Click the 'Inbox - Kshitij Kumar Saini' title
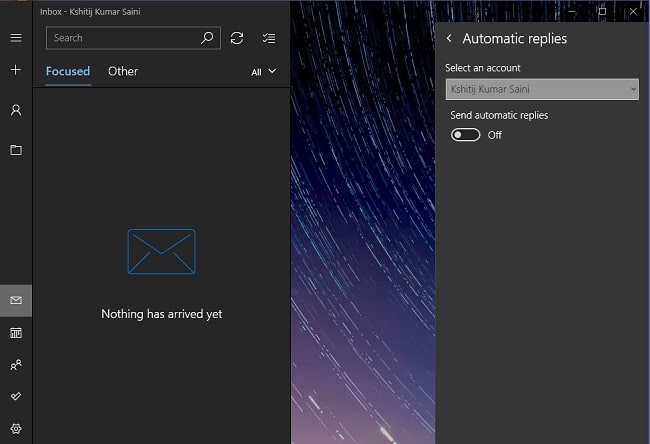 coord(90,12)
